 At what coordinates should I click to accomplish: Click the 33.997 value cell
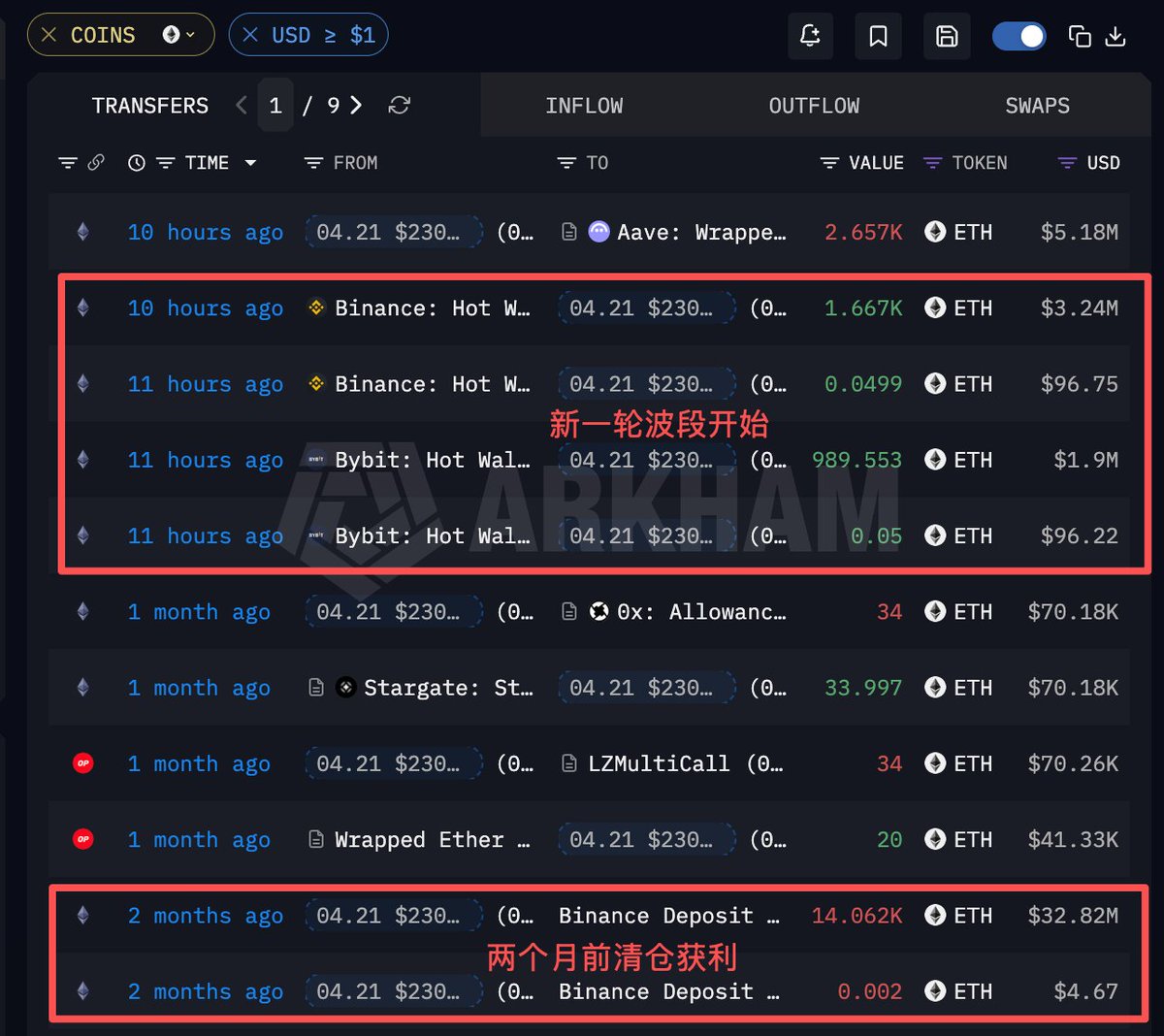(x=863, y=688)
